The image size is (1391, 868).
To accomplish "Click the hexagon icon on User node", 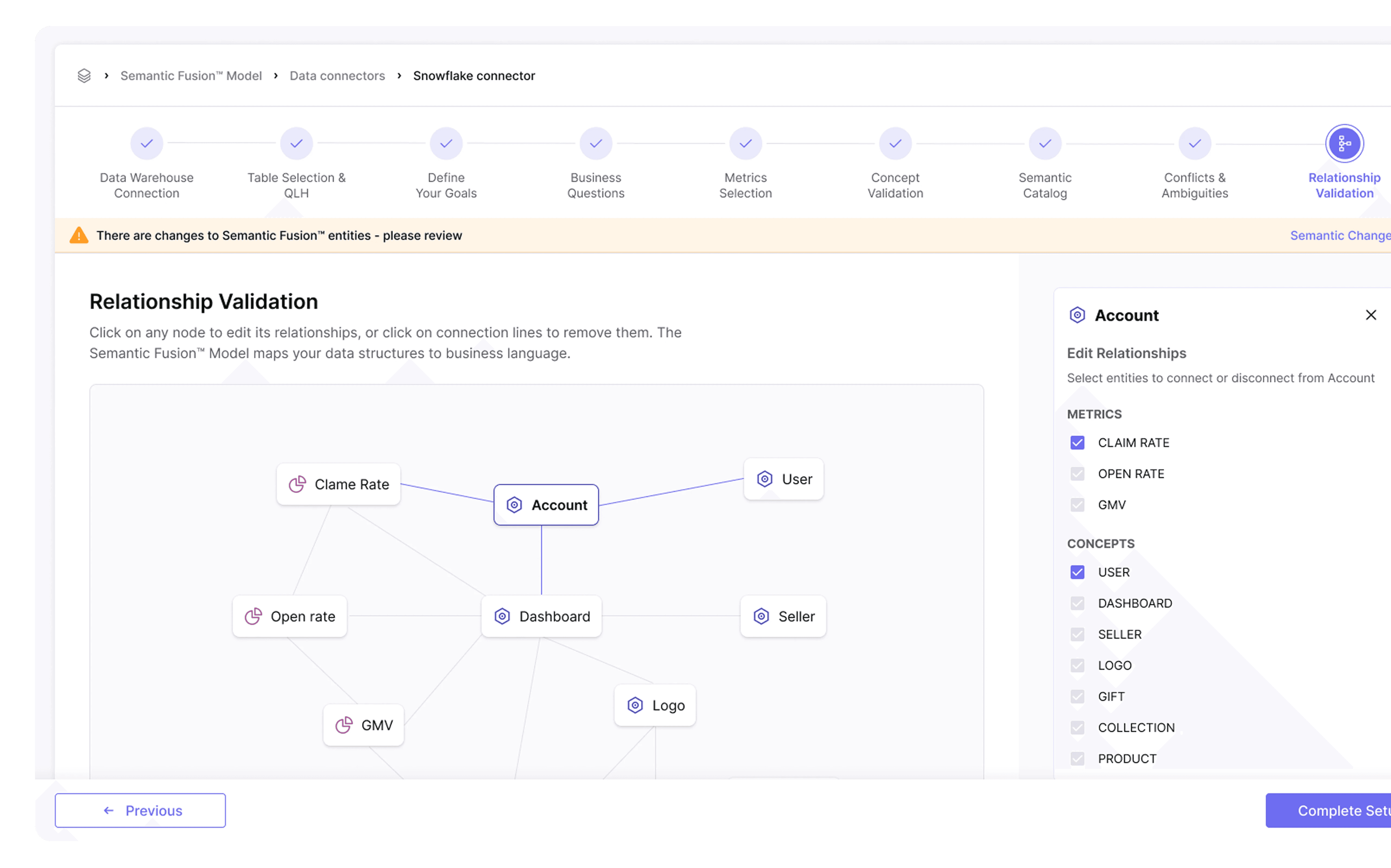I will (764, 479).
